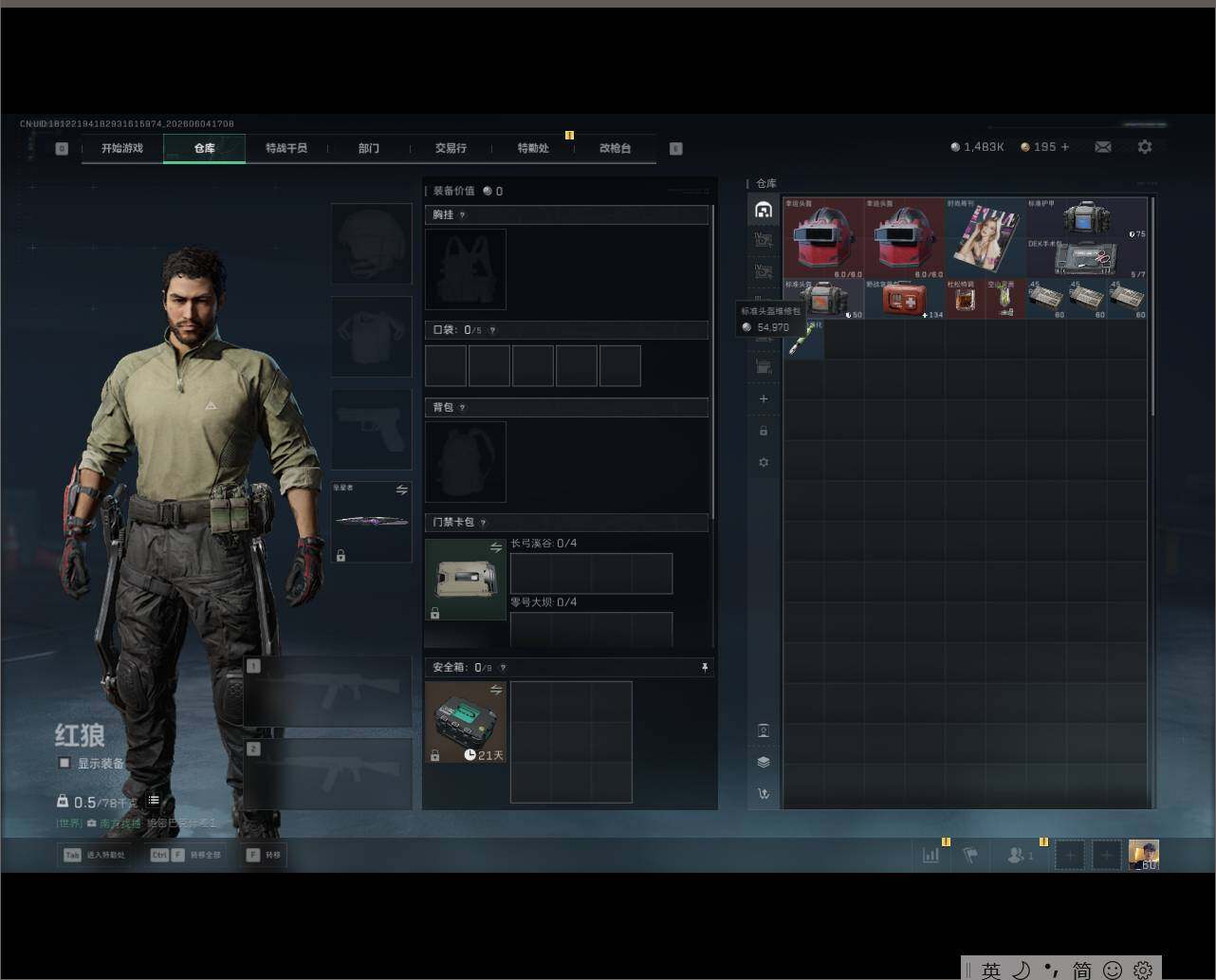1216x980 pixels.
Task: Click the empty primary weapon slot 1
Action: click(328, 693)
